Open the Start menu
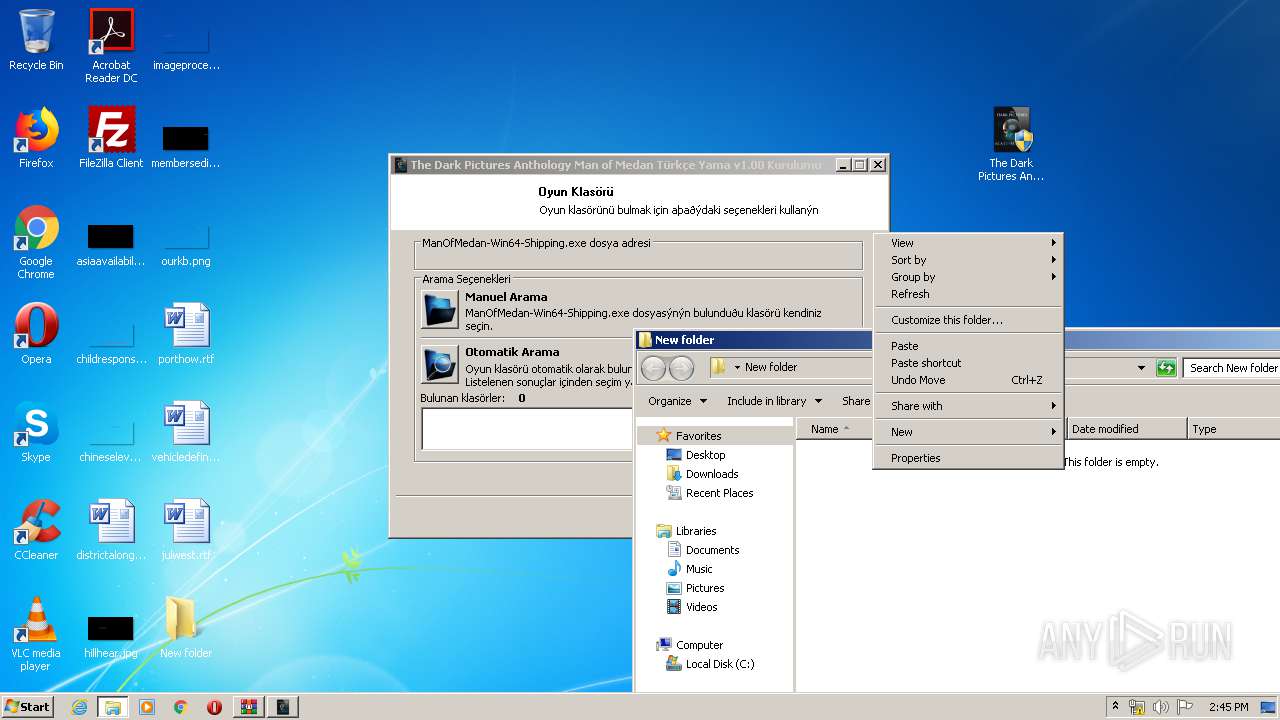1280x720 pixels. click(27, 707)
